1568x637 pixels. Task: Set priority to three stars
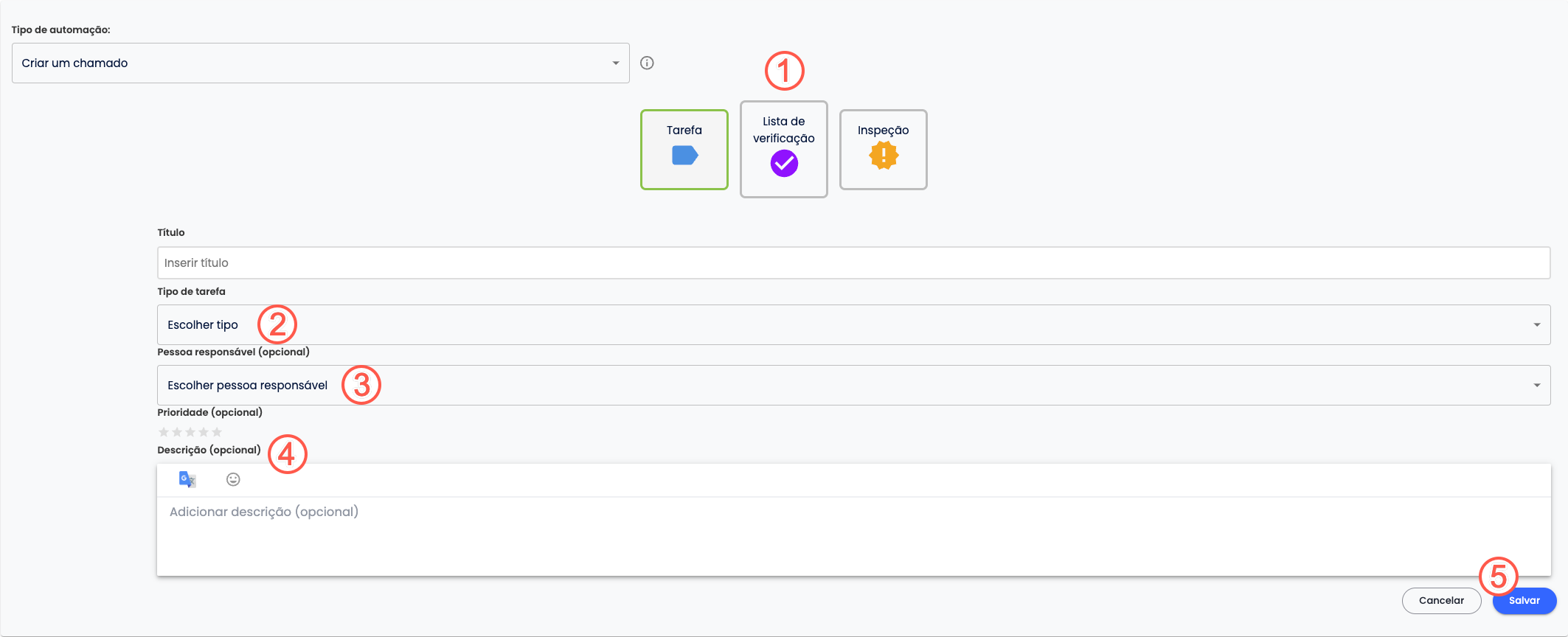[190, 432]
